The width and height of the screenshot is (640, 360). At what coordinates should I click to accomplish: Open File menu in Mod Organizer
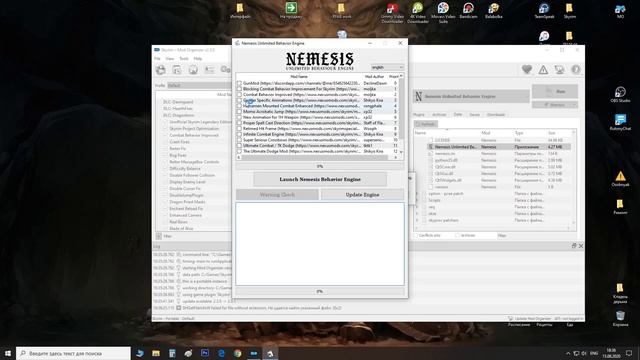[x=157, y=59]
